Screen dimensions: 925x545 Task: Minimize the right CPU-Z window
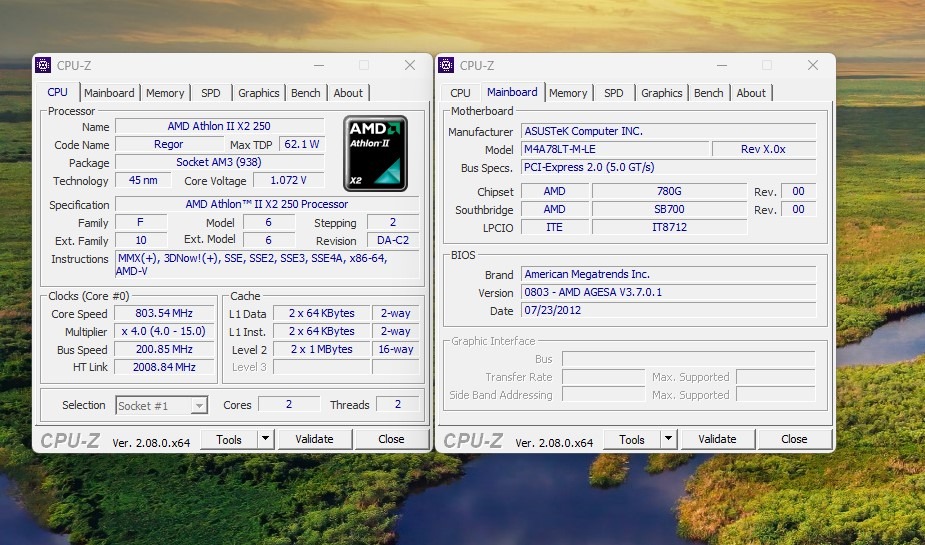[721, 65]
